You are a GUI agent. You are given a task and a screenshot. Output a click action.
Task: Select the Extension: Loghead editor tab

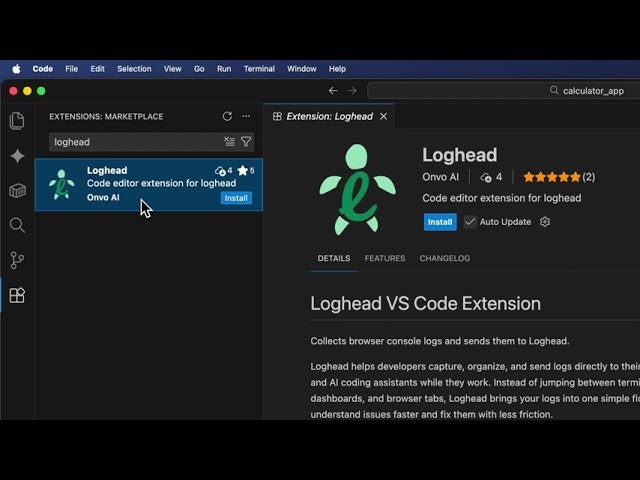click(x=329, y=116)
